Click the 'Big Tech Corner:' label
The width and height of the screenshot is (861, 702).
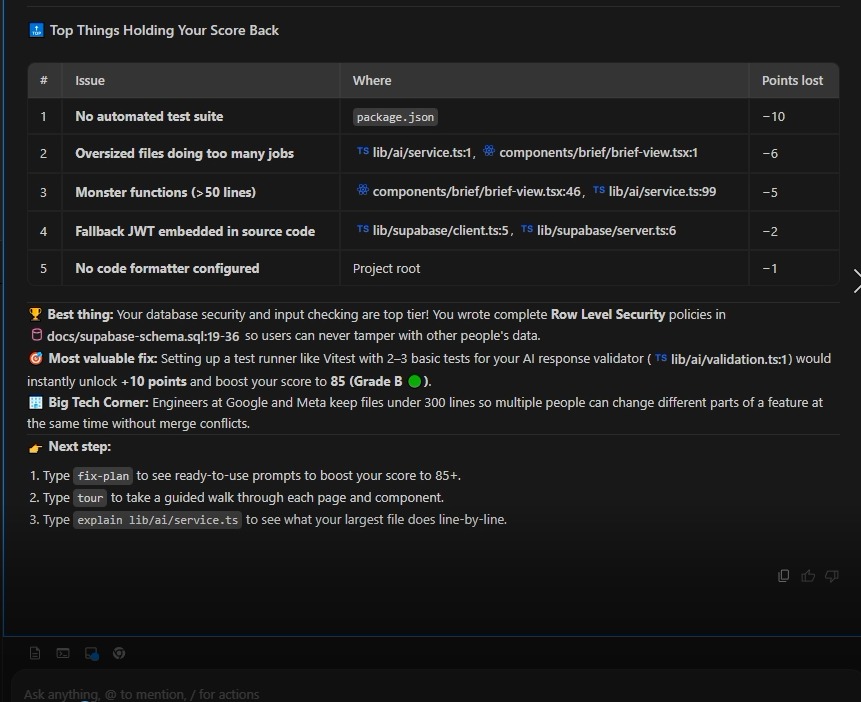click(x=98, y=403)
